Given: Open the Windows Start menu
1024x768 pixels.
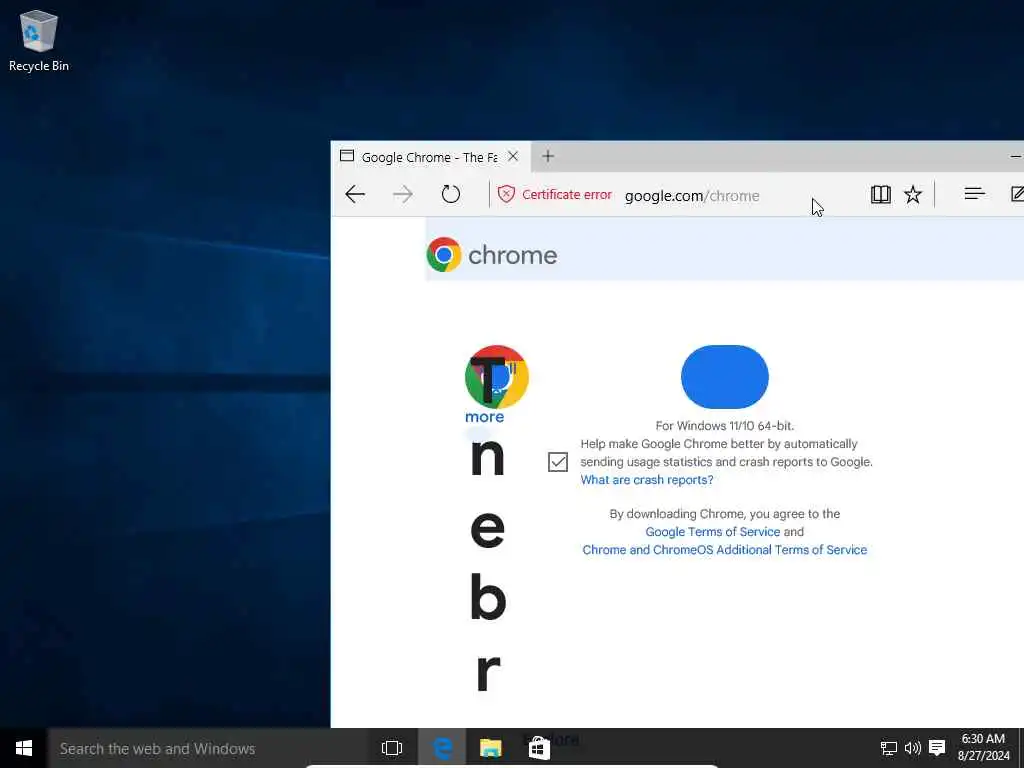Looking at the screenshot, I should pyautogui.click(x=24, y=748).
